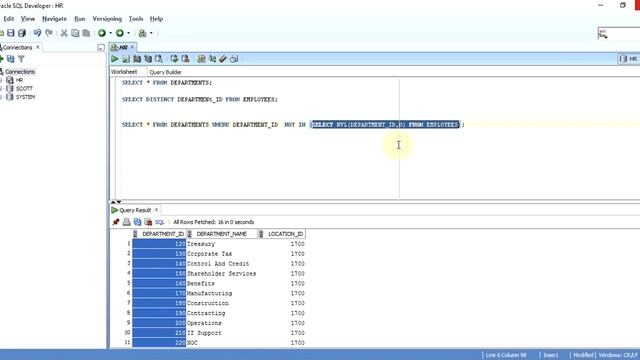Click the To Upper/Lower/InitCap icon
The width and height of the screenshot is (640, 360).
(x=212, y=59)
